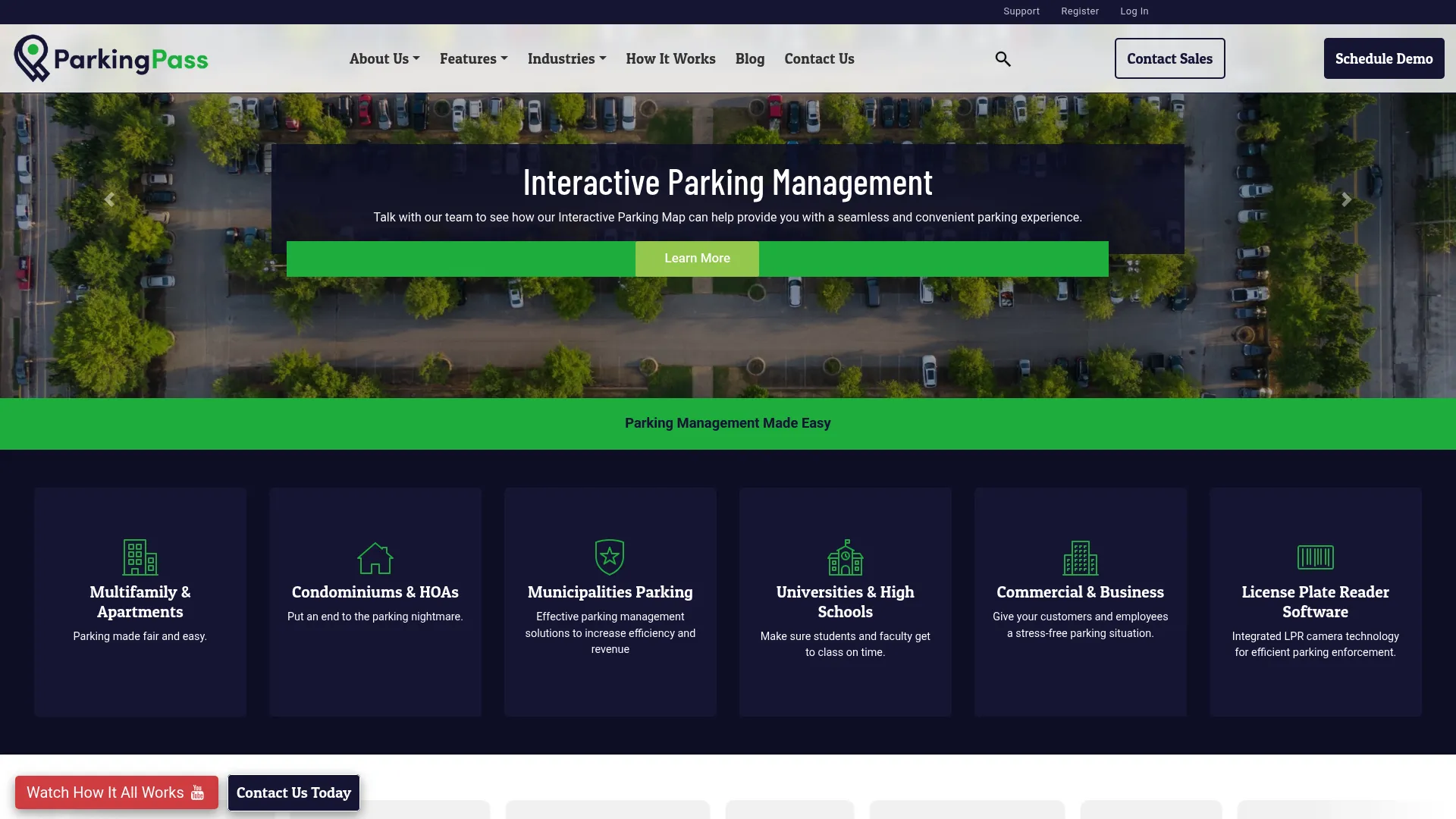Screen dimensions: 1456x819
Task: Click the Commercial & Business office icon
Action: [1081, 557]
